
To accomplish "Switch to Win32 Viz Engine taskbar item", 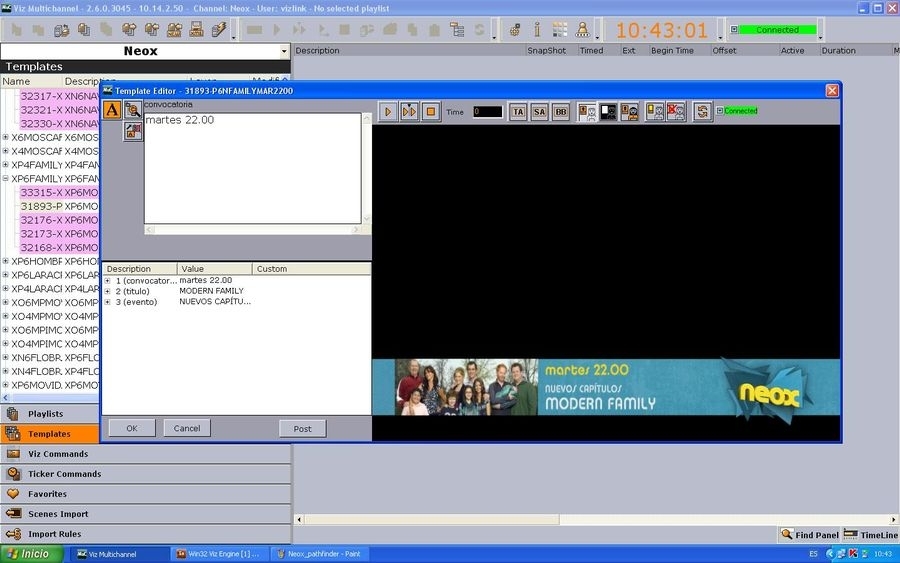I will [219, 554].
